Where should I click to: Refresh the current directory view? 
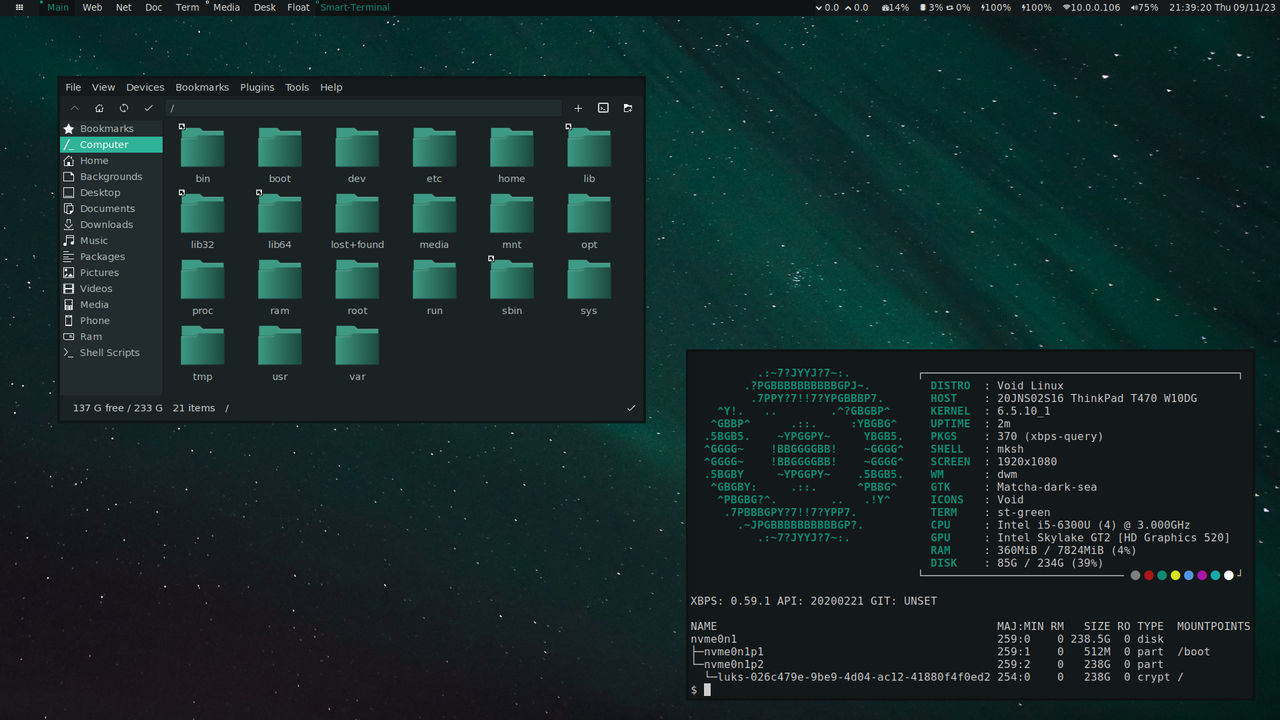point(123,108)
